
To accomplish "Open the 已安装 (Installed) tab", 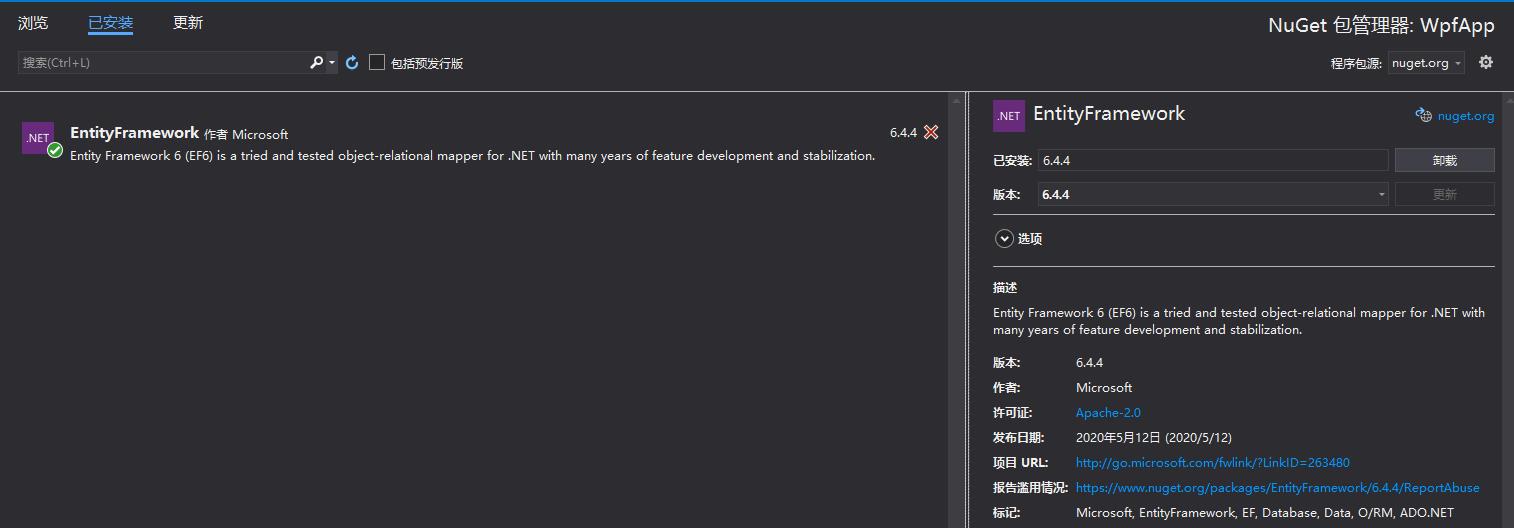I will [x=110, y=22].
